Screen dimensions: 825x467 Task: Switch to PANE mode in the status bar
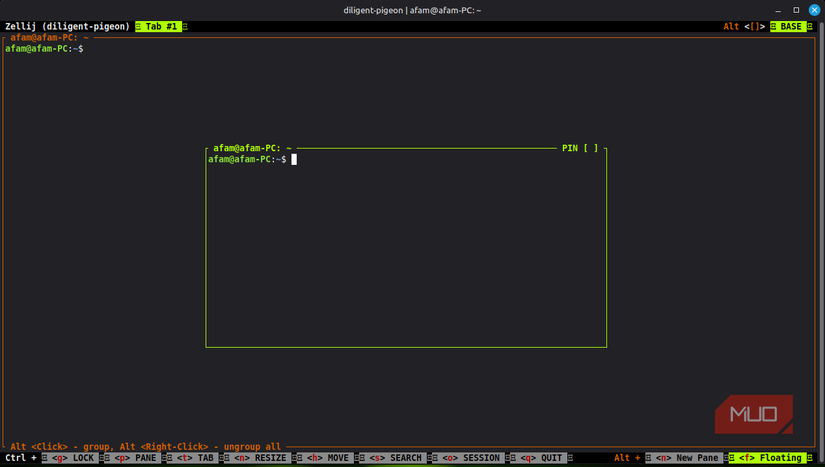(x=135, y=458)
